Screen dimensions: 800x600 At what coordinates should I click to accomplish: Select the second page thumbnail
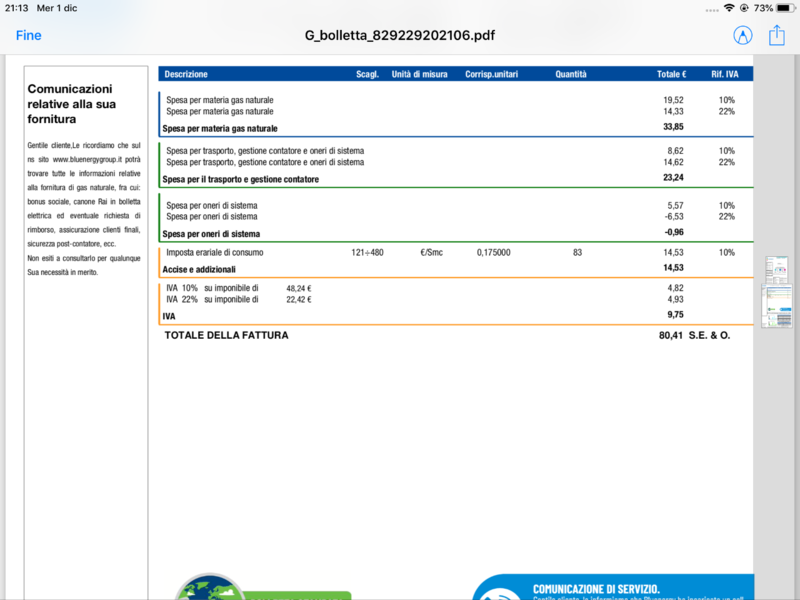coord(778,300)
